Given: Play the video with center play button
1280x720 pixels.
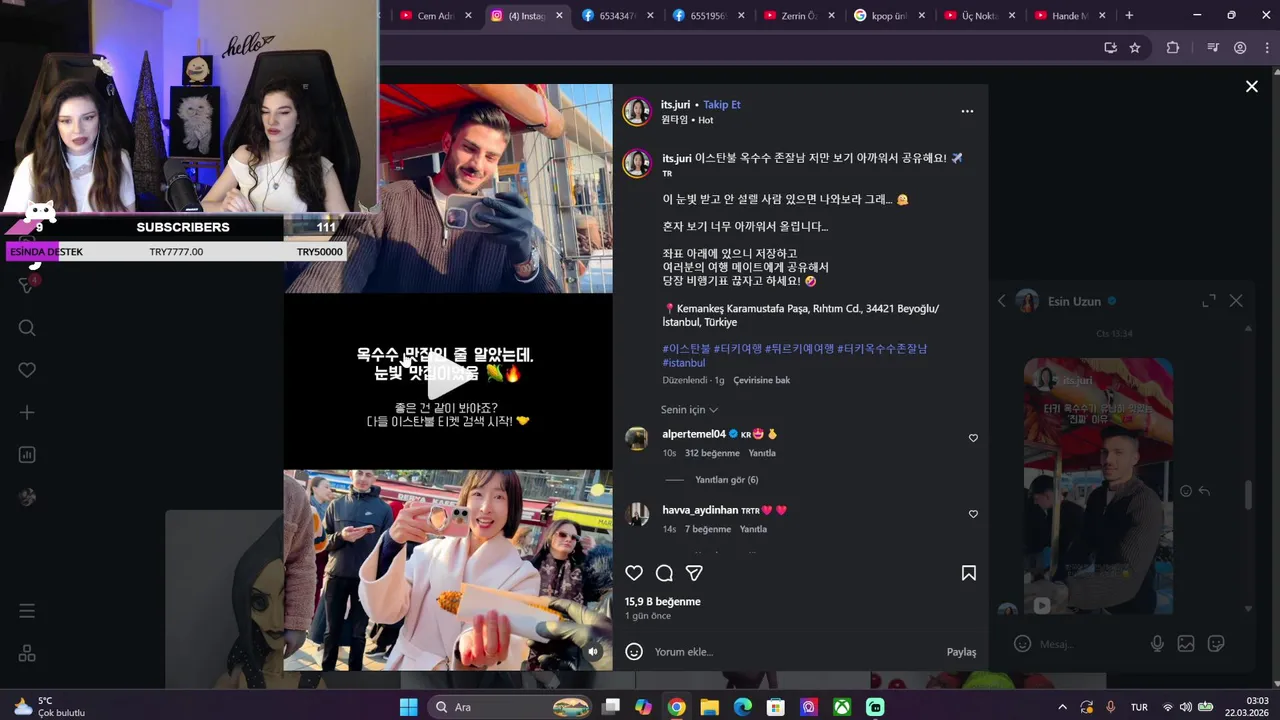Looking at the screenshot, I should 448,376.
